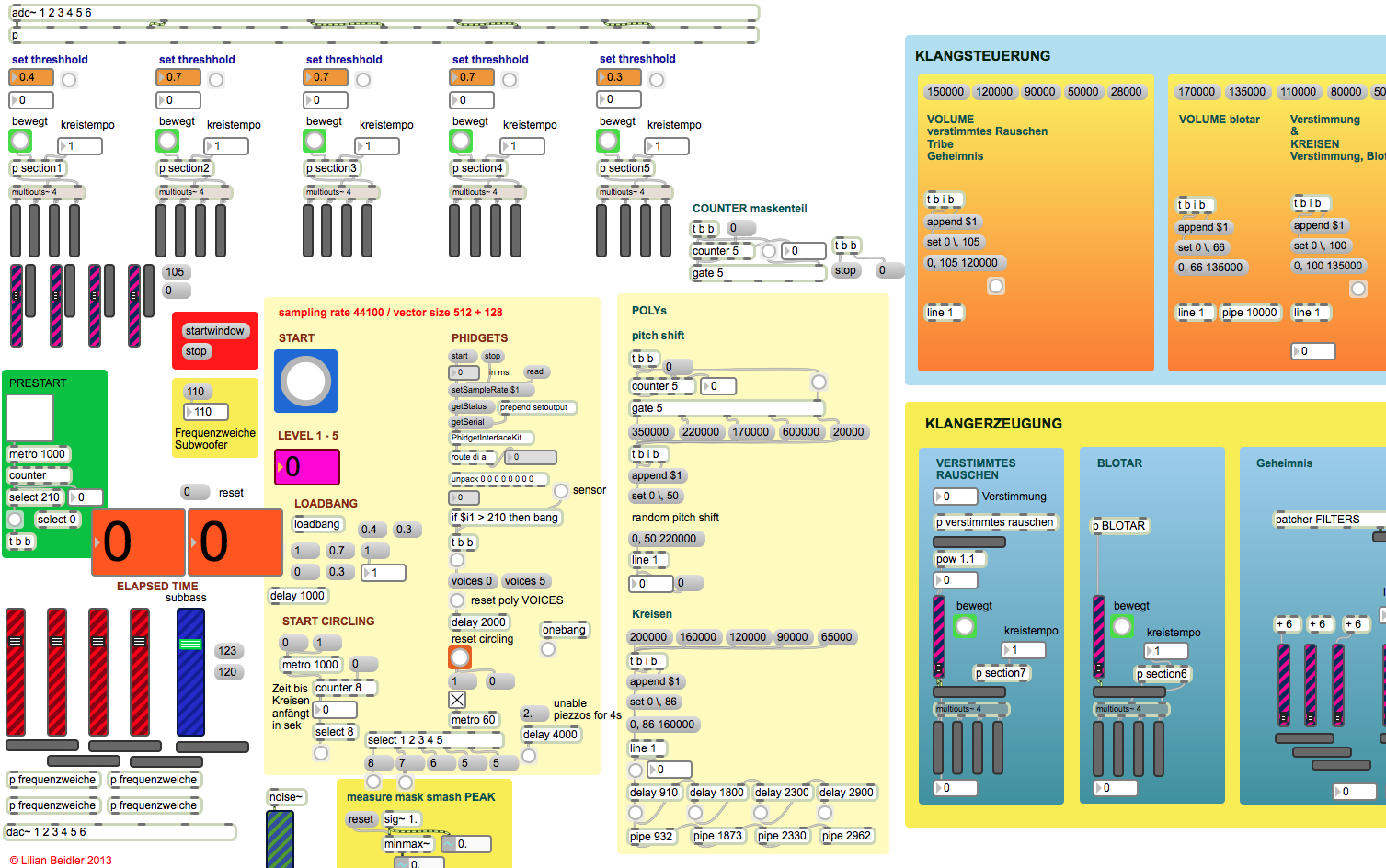Toggle the white PRESTART box

pos(30,417)
